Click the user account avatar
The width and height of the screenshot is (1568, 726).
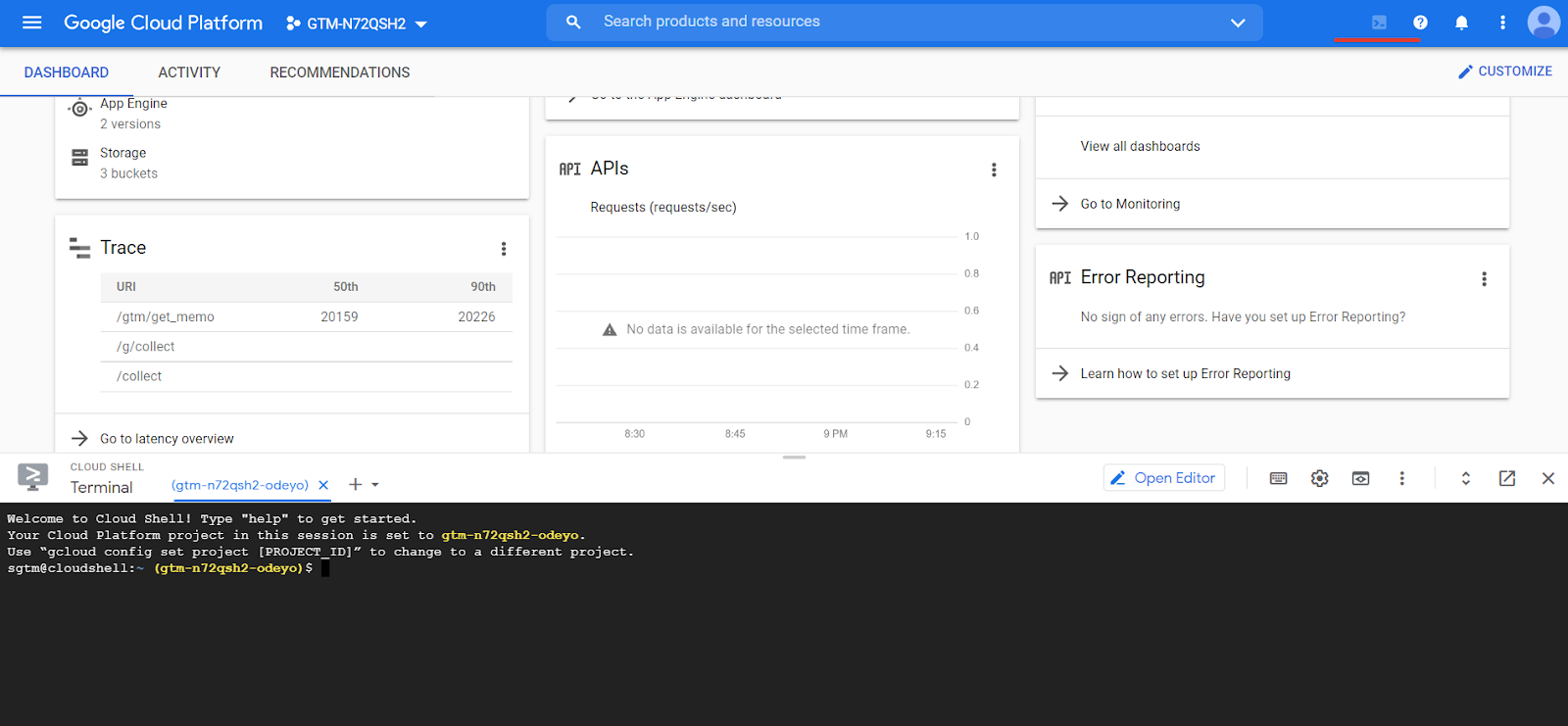pos(1543,23)
